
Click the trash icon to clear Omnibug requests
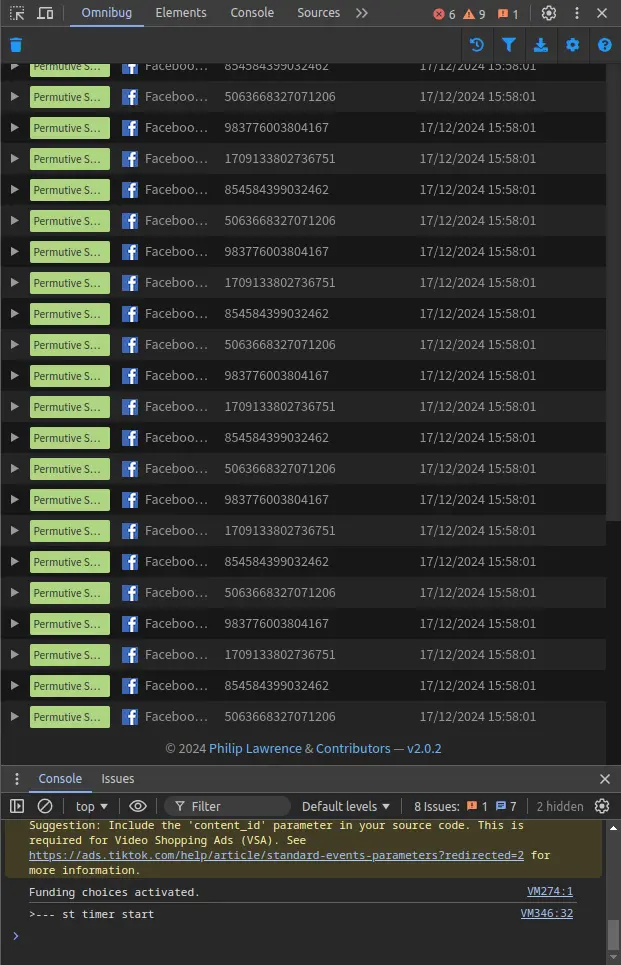click(x=16, y=45)
